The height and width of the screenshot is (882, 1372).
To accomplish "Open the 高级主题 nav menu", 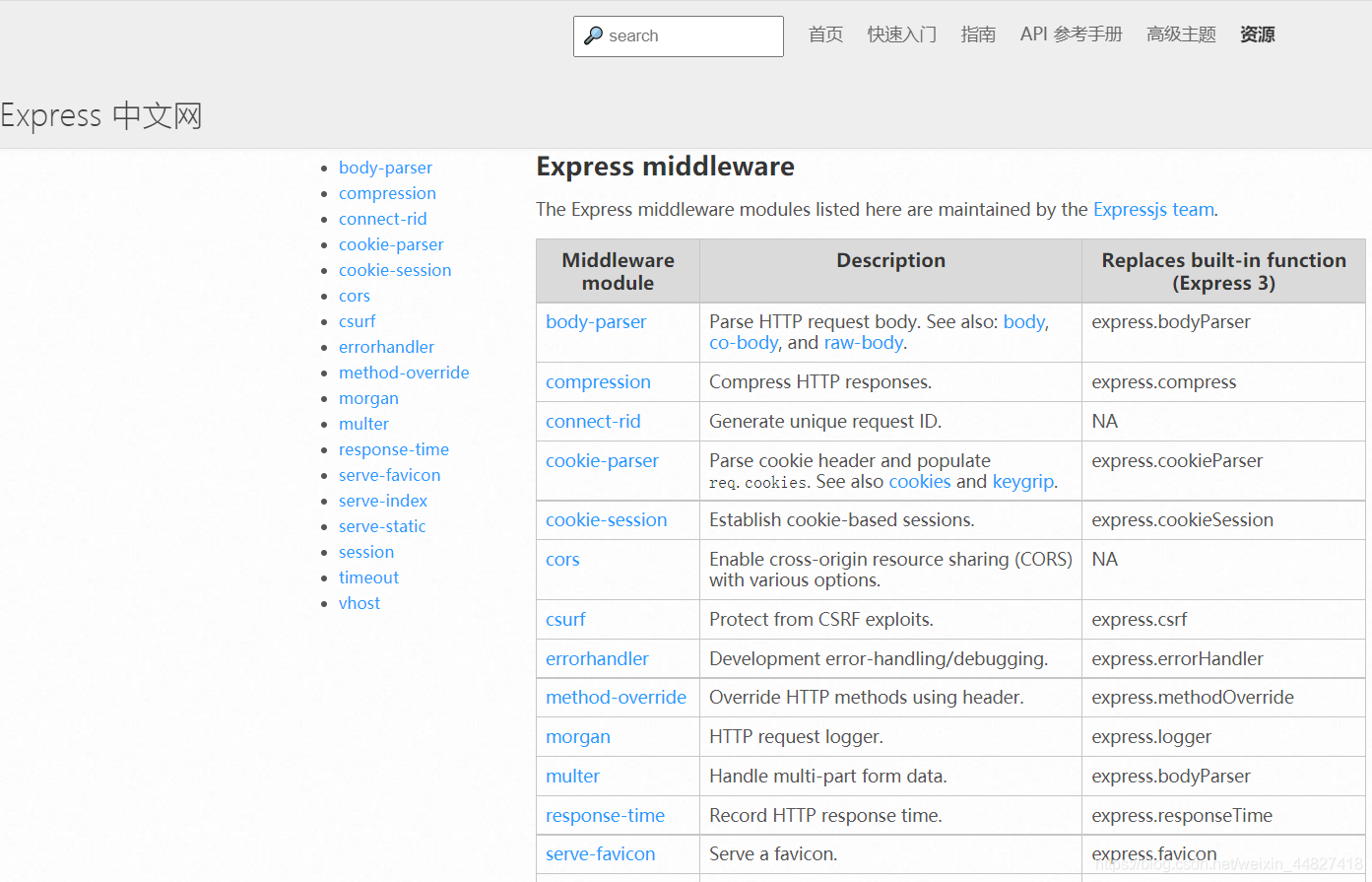I will click(1181, 34).
